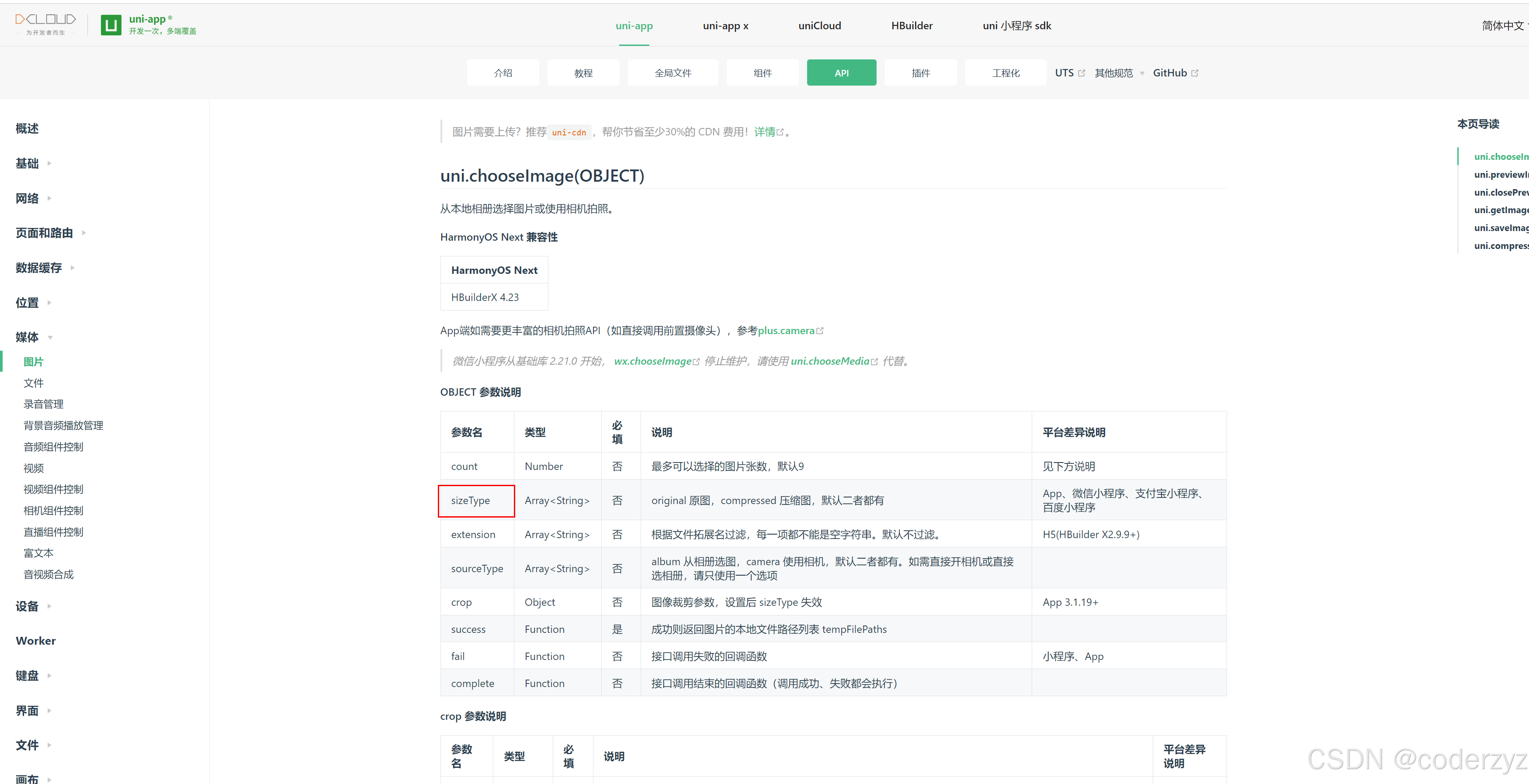Follow the wx.chooseImage link

coord(652,362)
